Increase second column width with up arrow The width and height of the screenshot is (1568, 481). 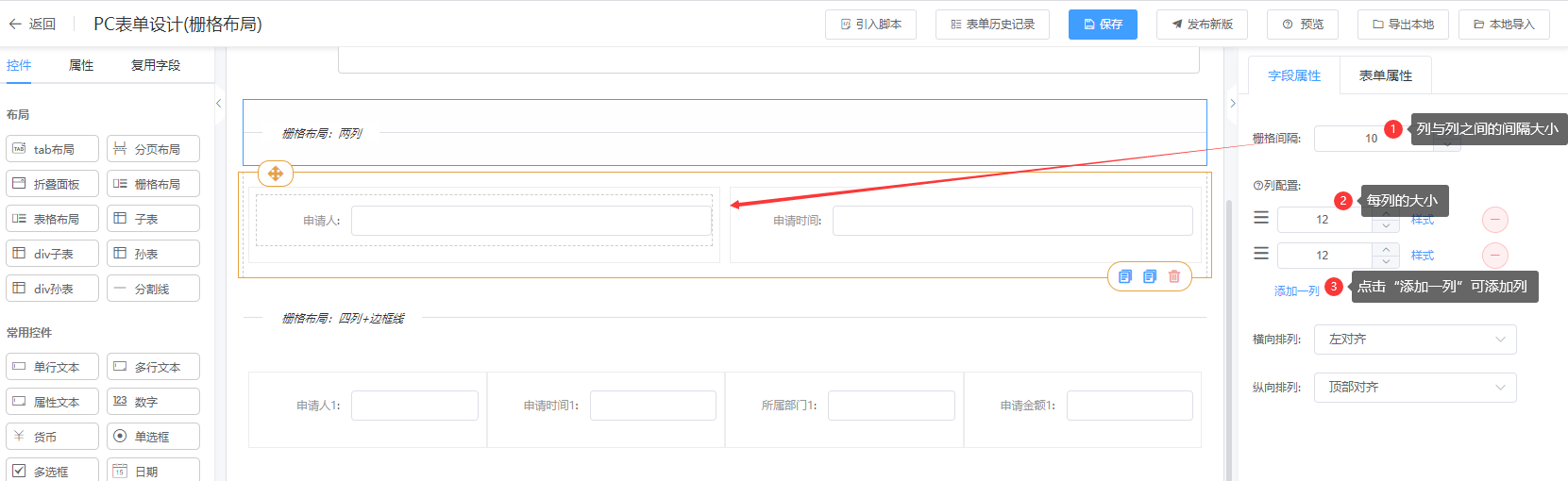[1386, 249]
